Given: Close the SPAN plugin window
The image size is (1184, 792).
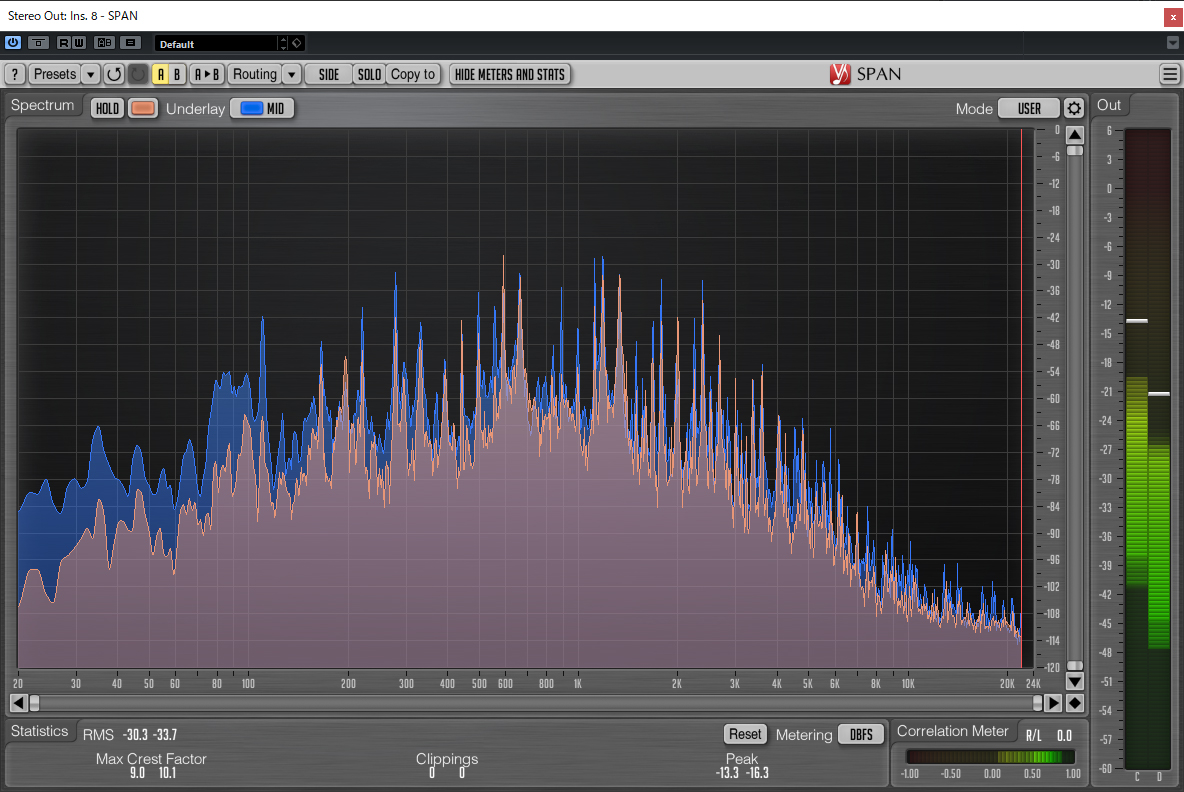Looking at the screenshot, I should tap(1173, 16).
